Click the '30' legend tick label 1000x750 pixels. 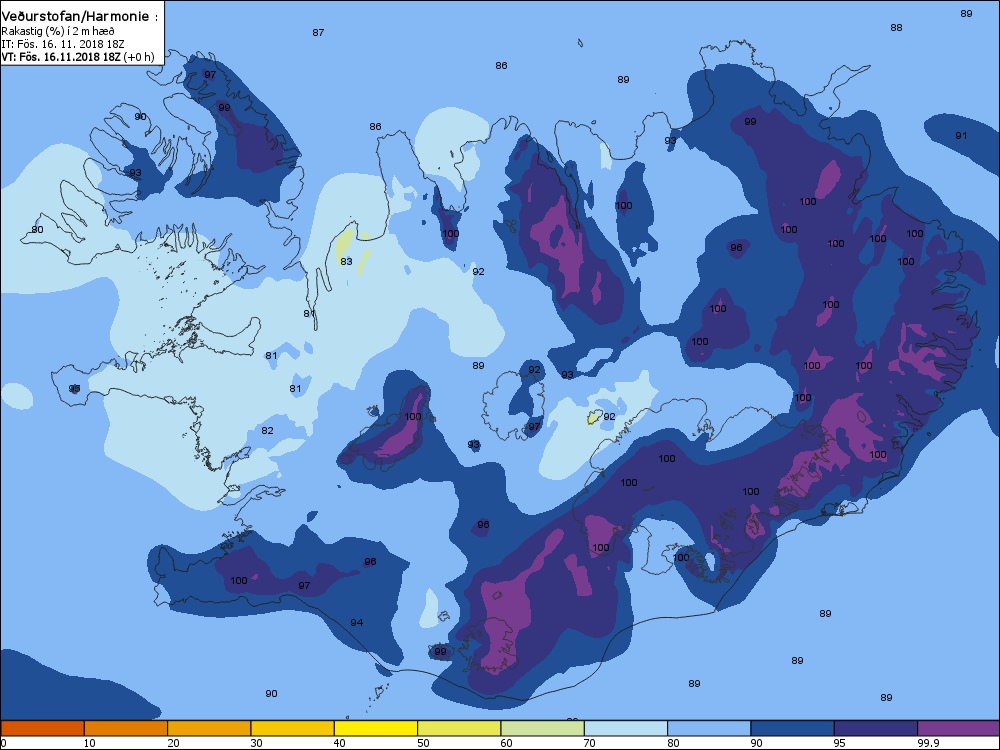click(256, 743)
